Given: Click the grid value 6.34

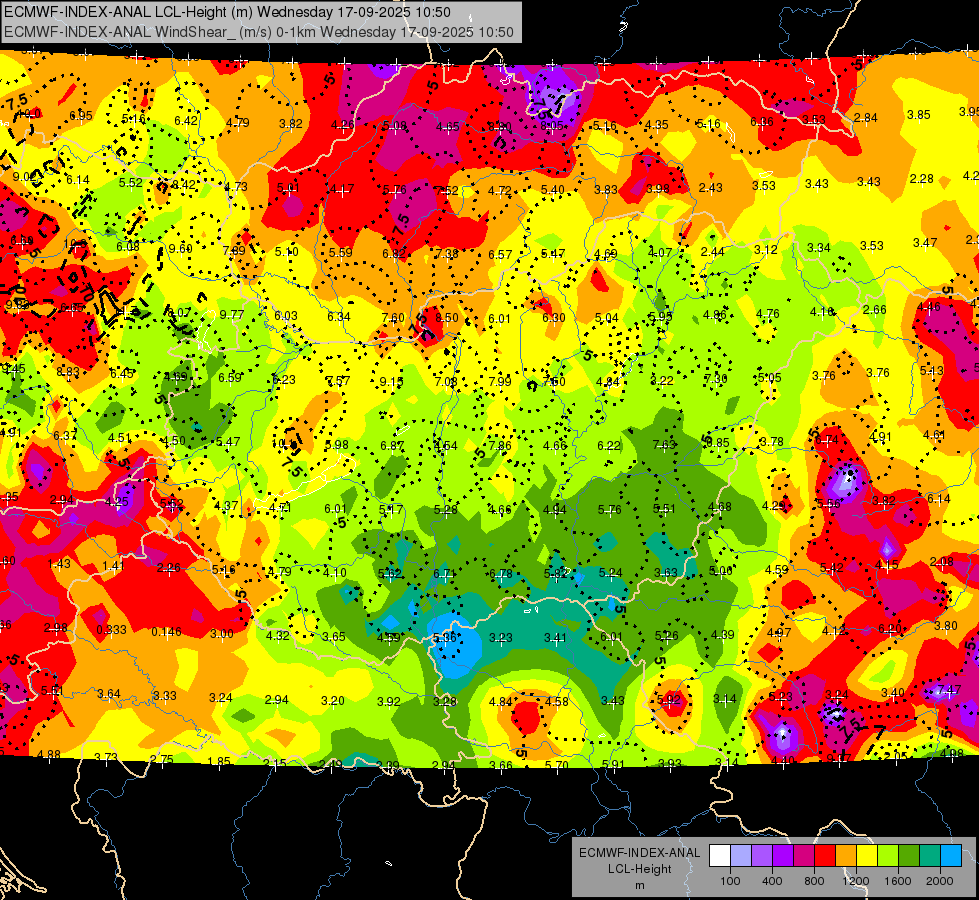Looking at the screenshot, I should pyautogui.click(x=339, y=317).
